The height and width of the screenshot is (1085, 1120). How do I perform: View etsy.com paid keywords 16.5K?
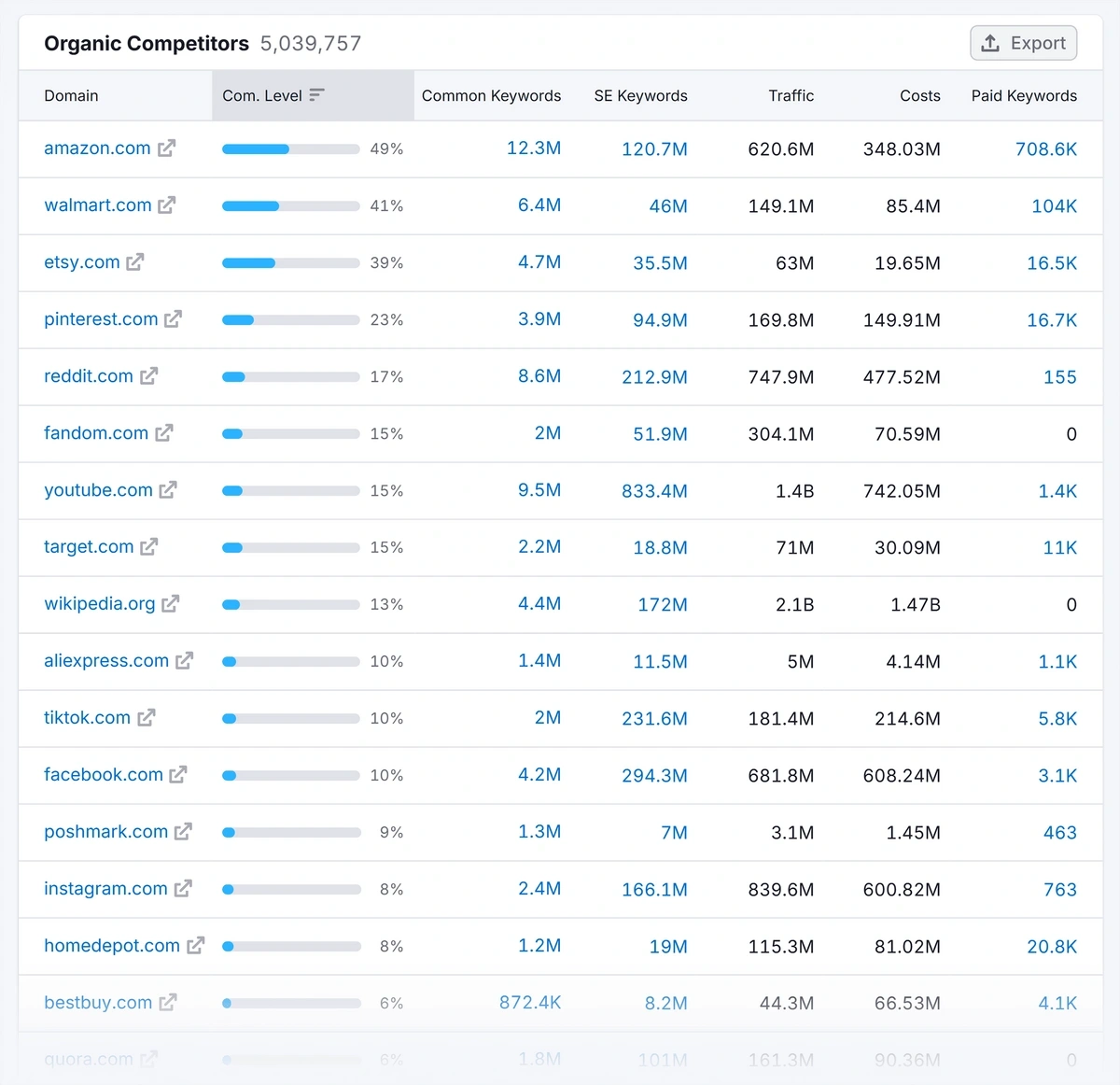1052,263
